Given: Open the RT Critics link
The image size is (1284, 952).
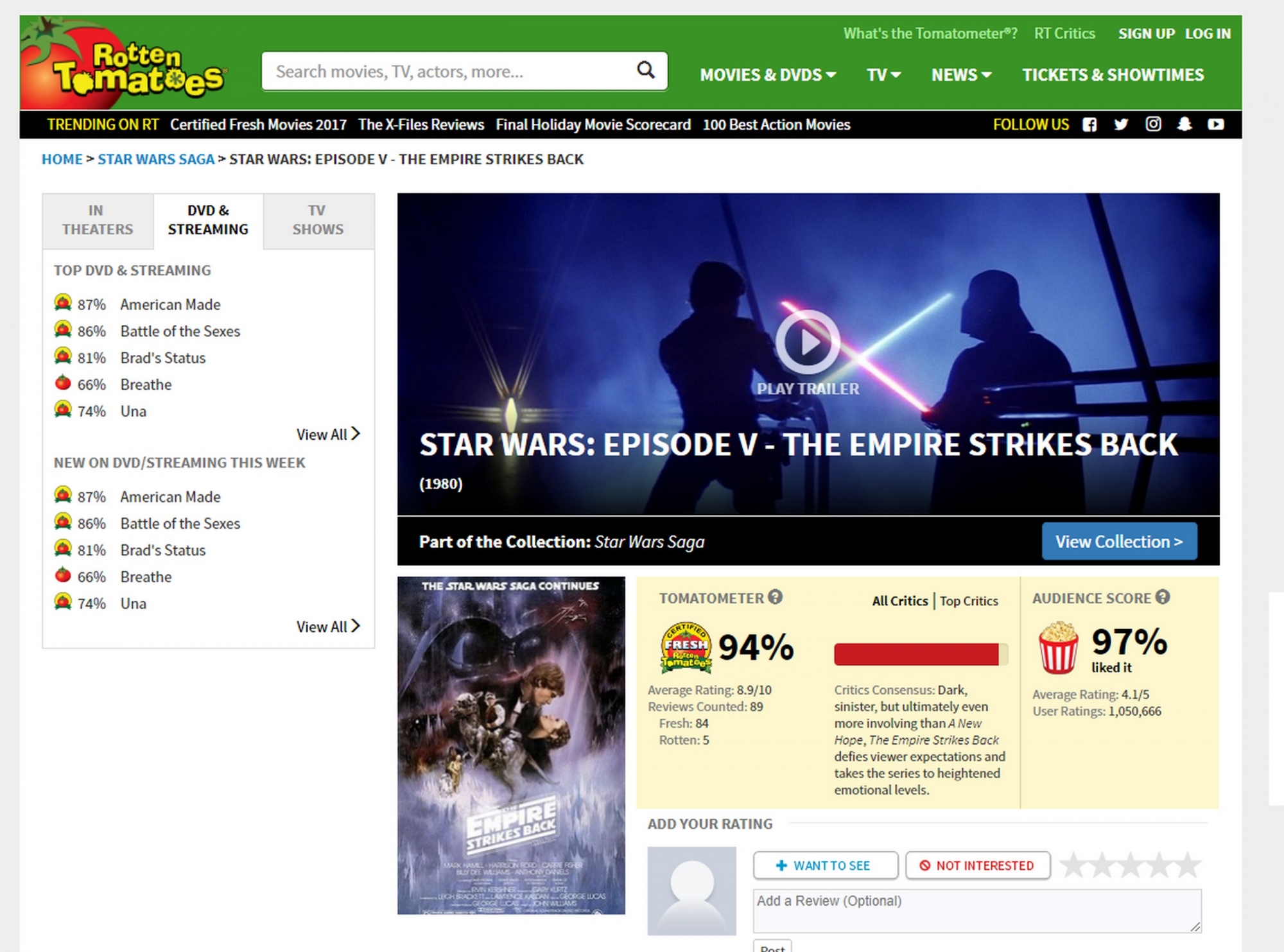Looking at the screenshot, I should point(1064,33).
